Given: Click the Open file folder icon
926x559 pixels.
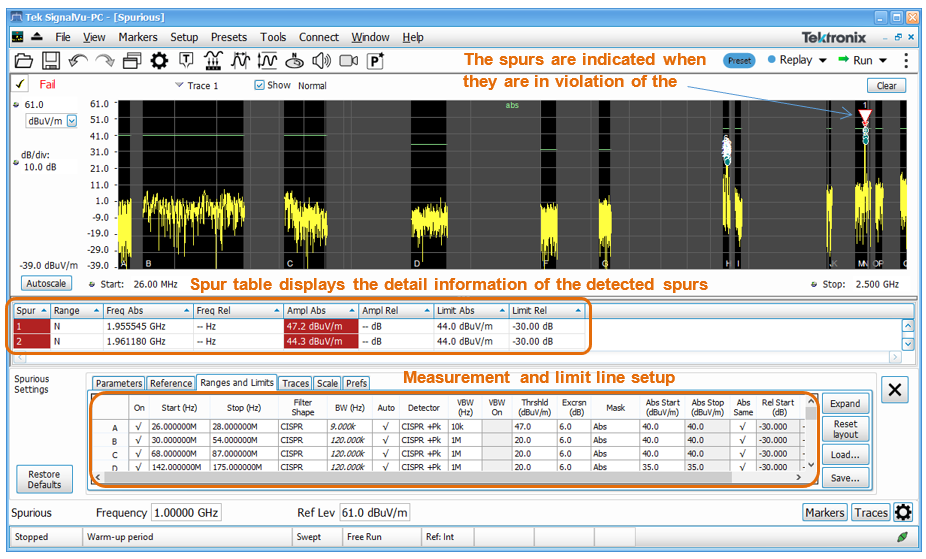Looking at the screenshot, I should 24,61.
